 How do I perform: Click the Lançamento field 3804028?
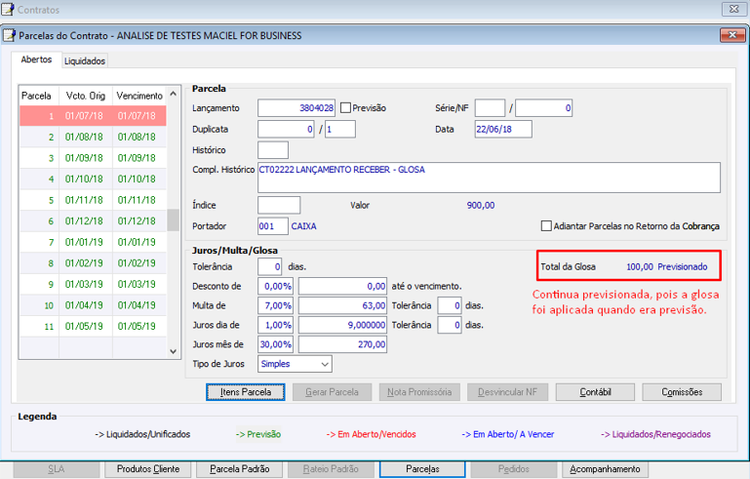[297, 108]
